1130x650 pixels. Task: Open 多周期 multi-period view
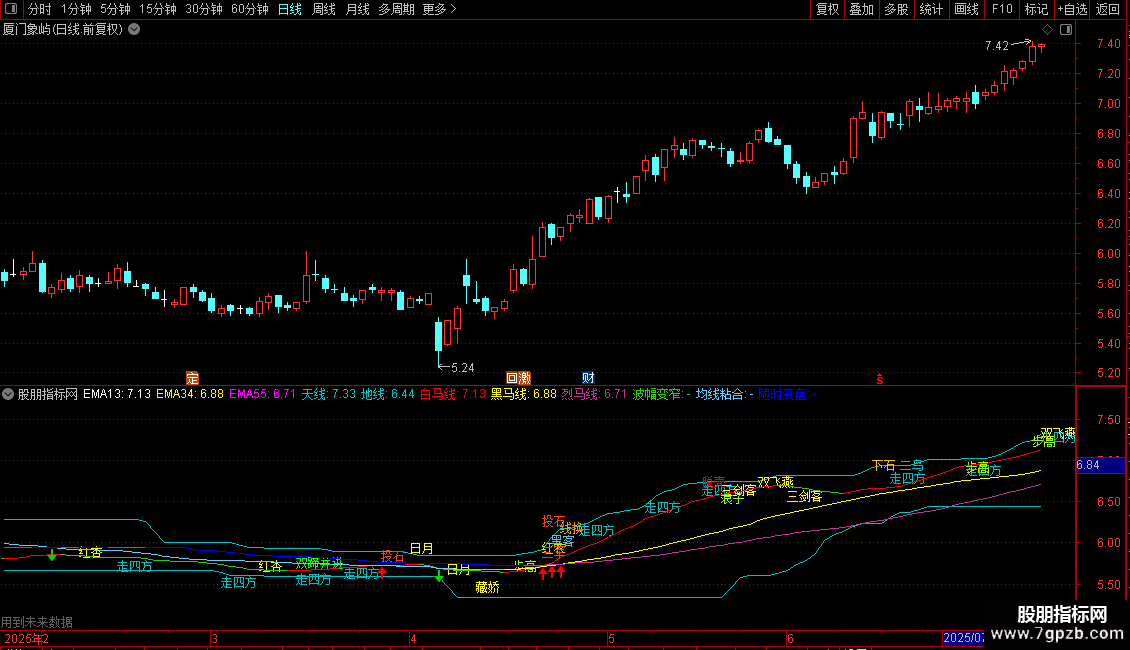(396, 9)
